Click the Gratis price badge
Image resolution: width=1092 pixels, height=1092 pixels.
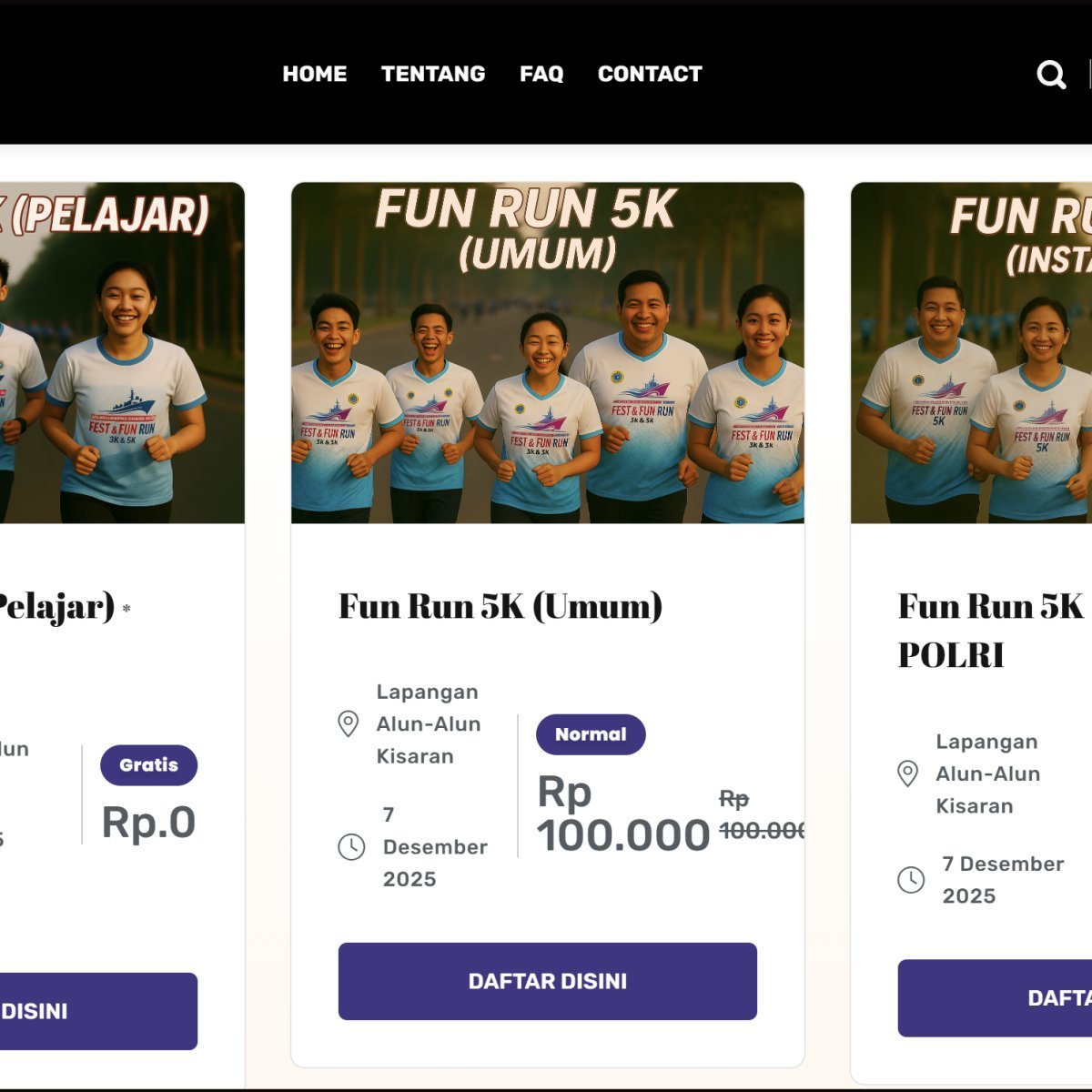[148, 765]
